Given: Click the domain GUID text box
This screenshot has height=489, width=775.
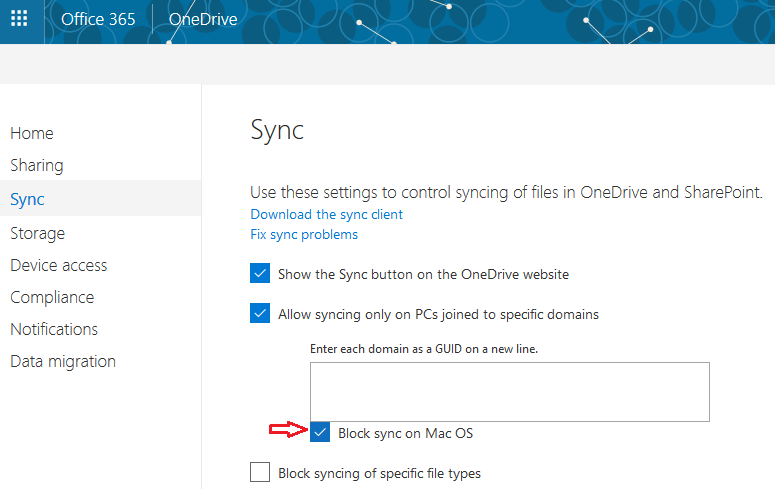Looking at the screenshot, I should click(x=510, y=392).
